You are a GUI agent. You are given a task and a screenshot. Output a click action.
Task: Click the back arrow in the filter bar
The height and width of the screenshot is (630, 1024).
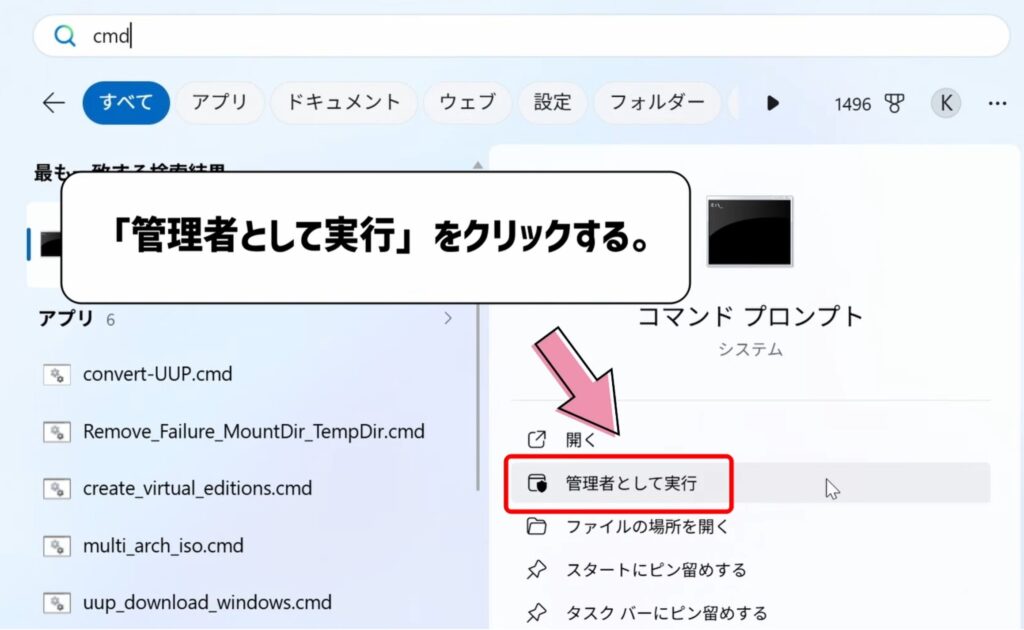[52, 103]
